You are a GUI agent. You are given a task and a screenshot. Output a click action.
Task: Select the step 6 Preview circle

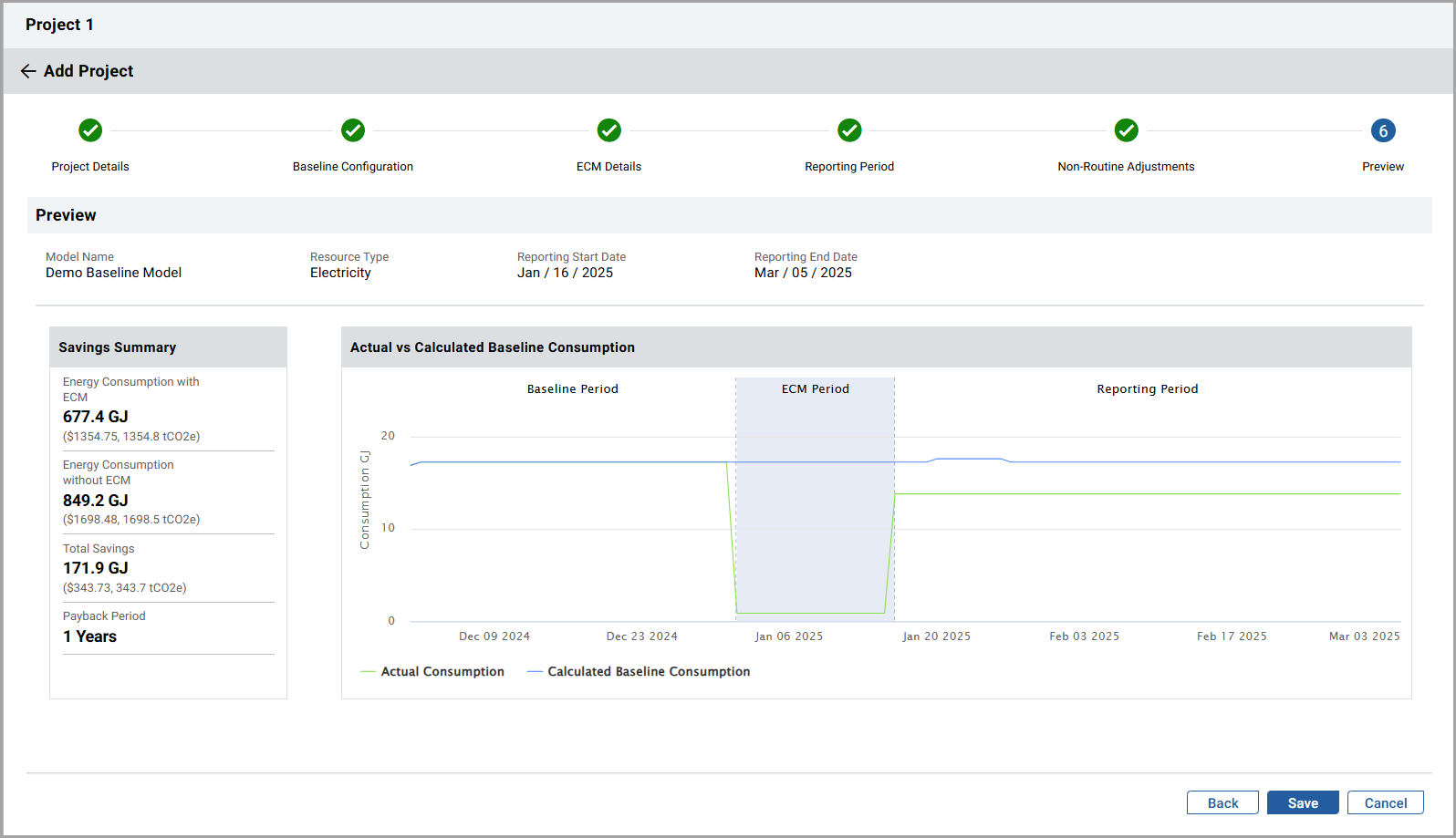[1383, 130]
